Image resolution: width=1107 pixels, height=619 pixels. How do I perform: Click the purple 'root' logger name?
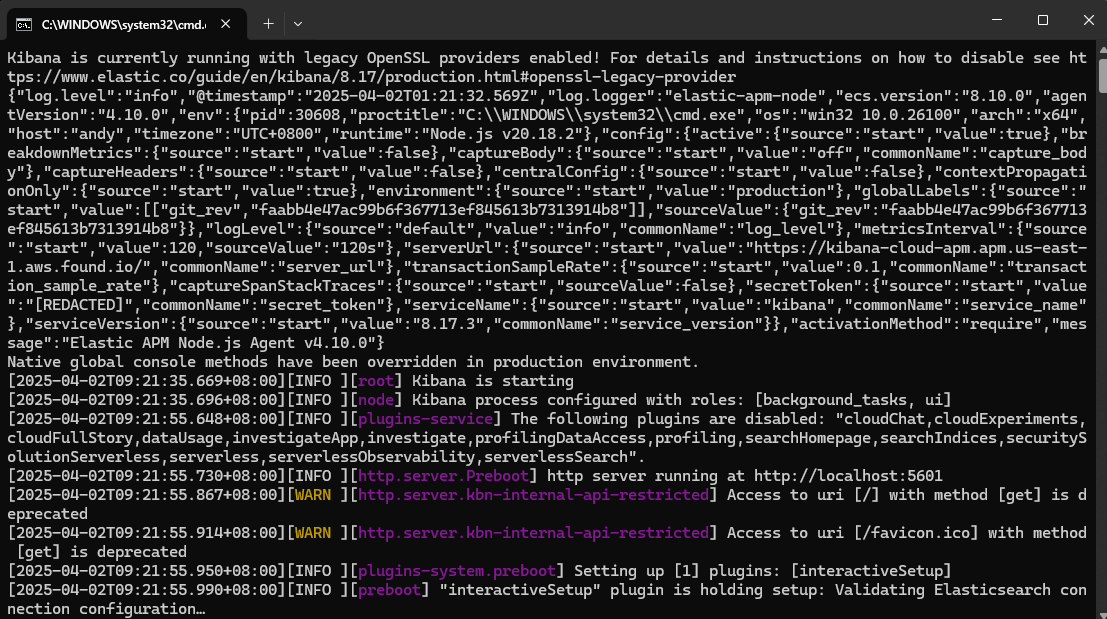click(376, 381)
